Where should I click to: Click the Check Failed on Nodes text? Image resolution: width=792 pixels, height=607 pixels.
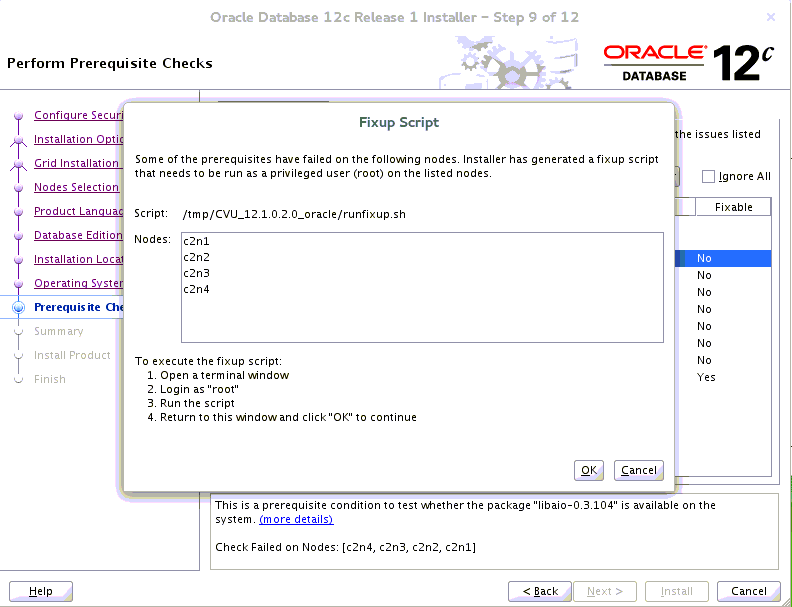345,547
